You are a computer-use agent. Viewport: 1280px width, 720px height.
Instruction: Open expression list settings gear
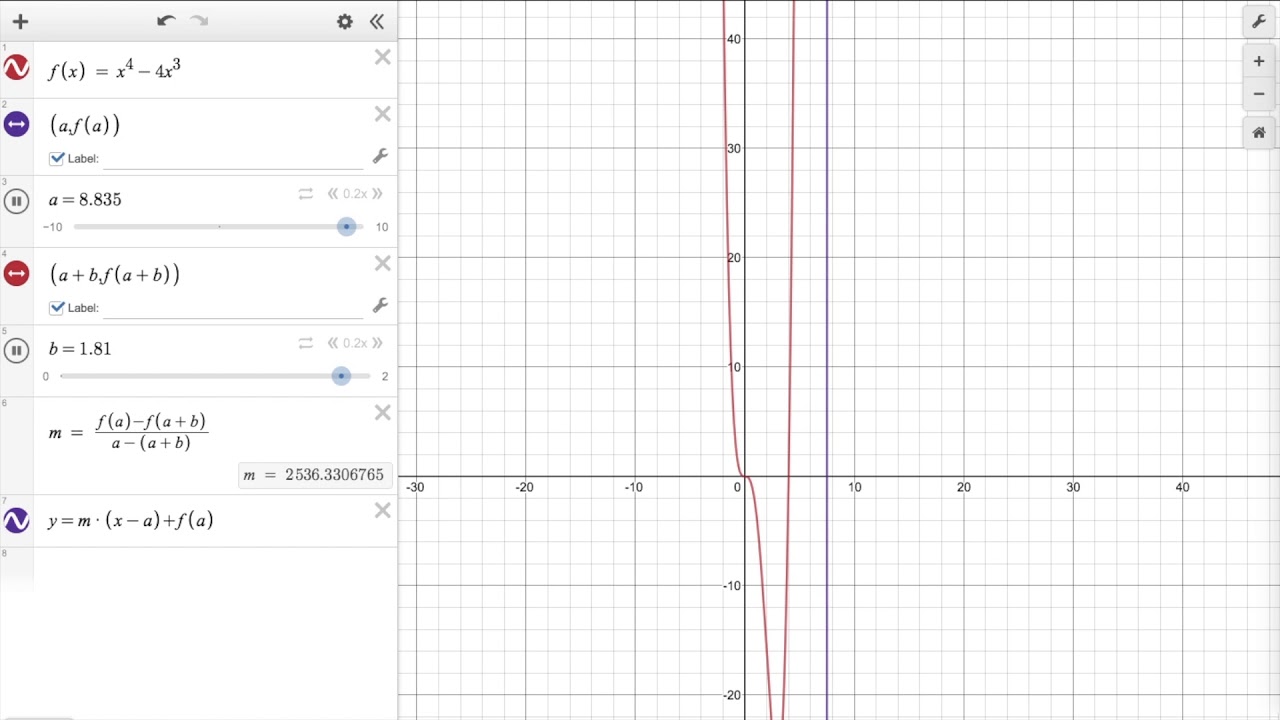coord(345,21)
